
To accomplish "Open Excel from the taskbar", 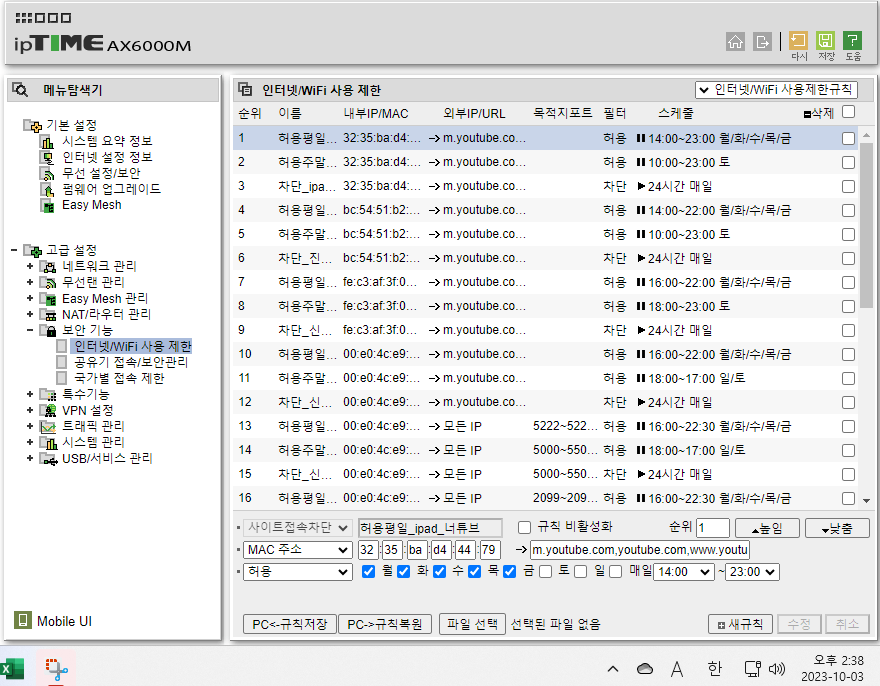I will (12, 669).
